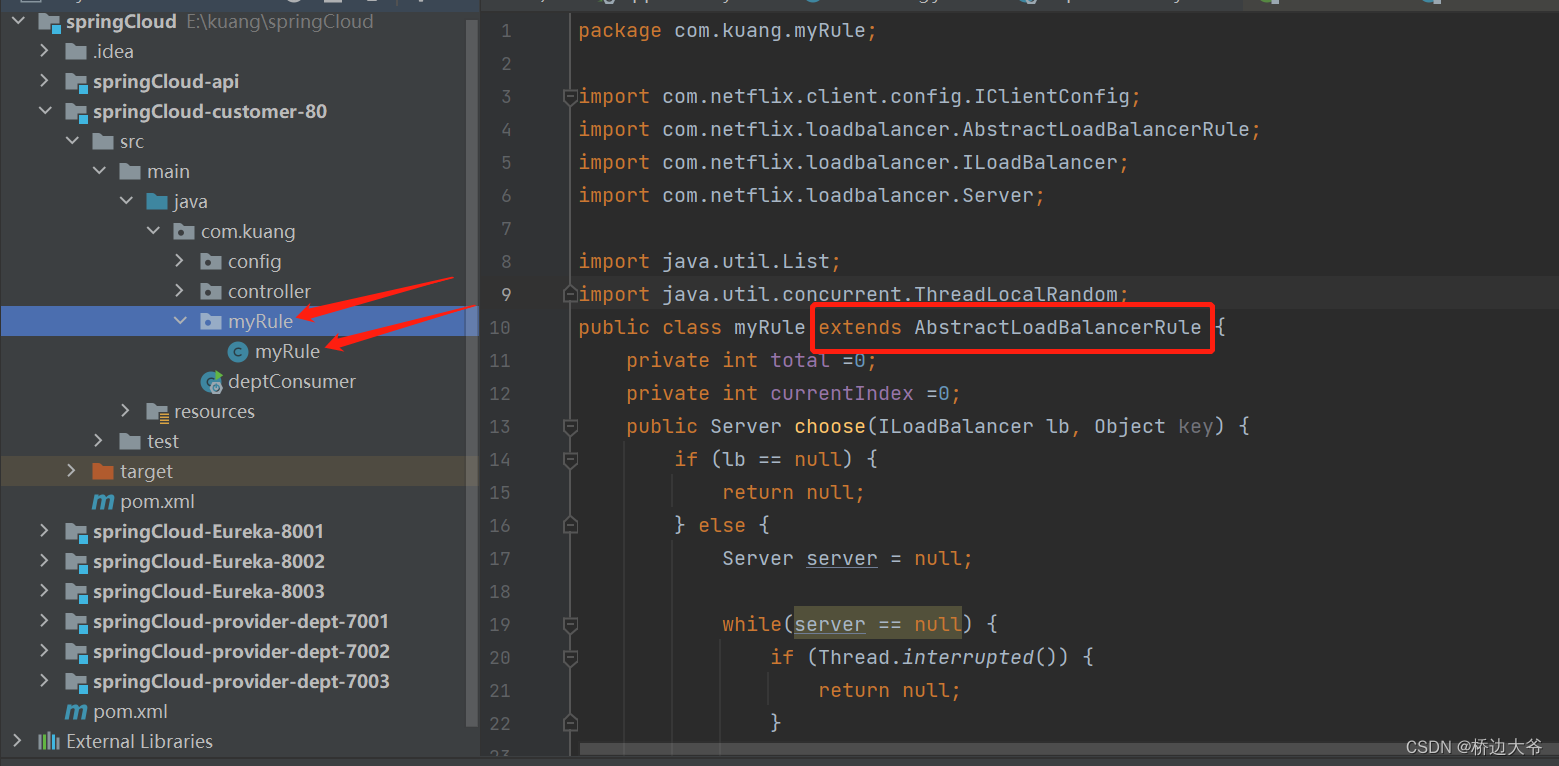The image size is (1559, 766).
Task: Click package com.kuang.myRule statement
Action: 728,31
